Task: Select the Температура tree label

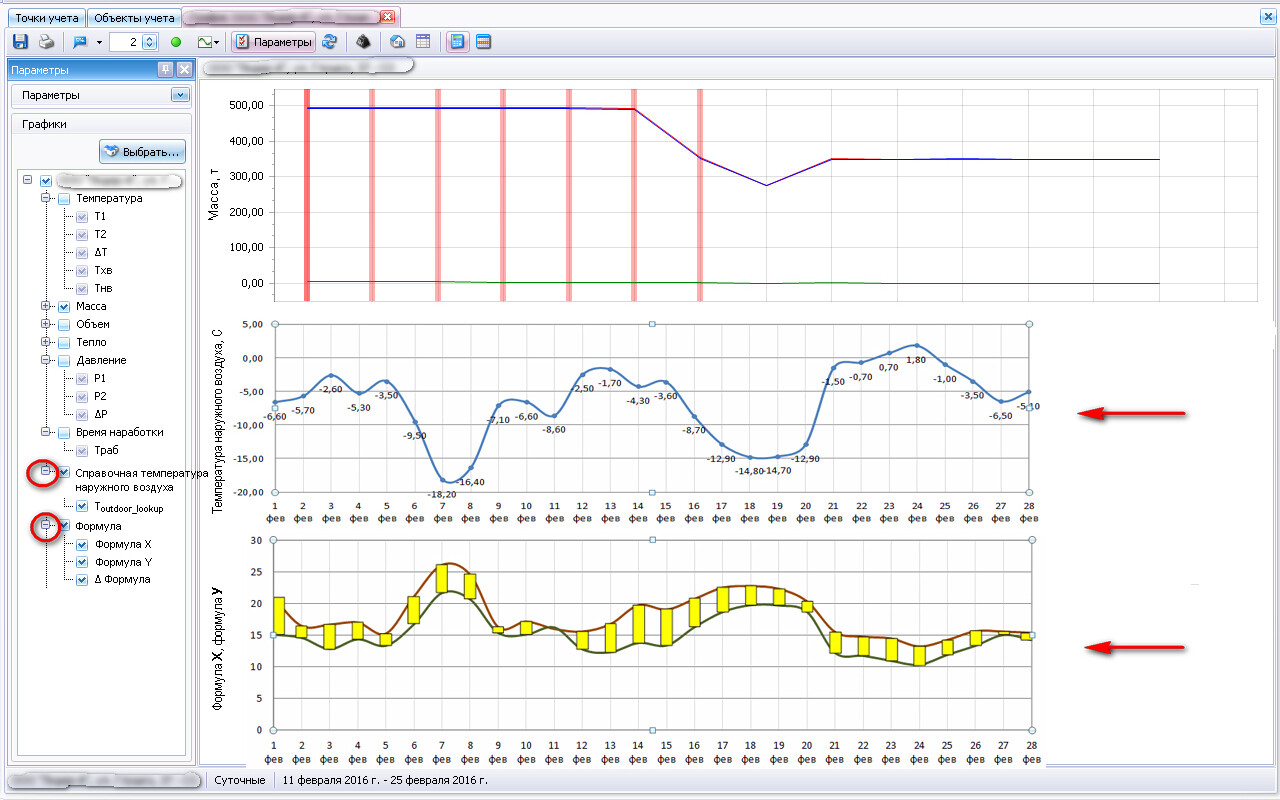Action: 109,198
